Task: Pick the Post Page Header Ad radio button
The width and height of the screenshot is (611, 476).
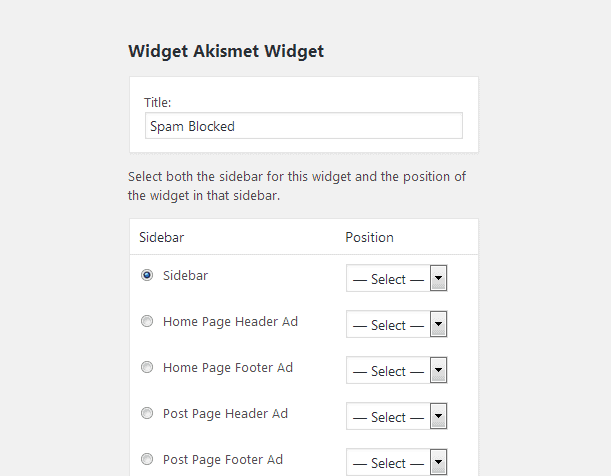Action: click(x=147, y=413)
